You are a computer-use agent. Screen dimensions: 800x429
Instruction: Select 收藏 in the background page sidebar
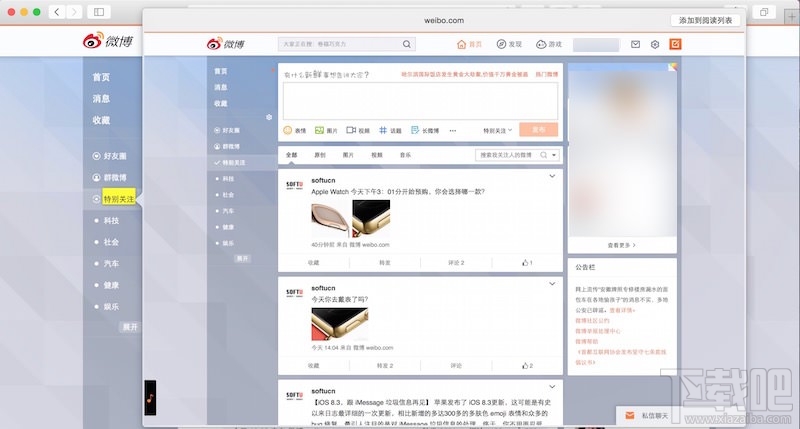(x=101, y=120)
